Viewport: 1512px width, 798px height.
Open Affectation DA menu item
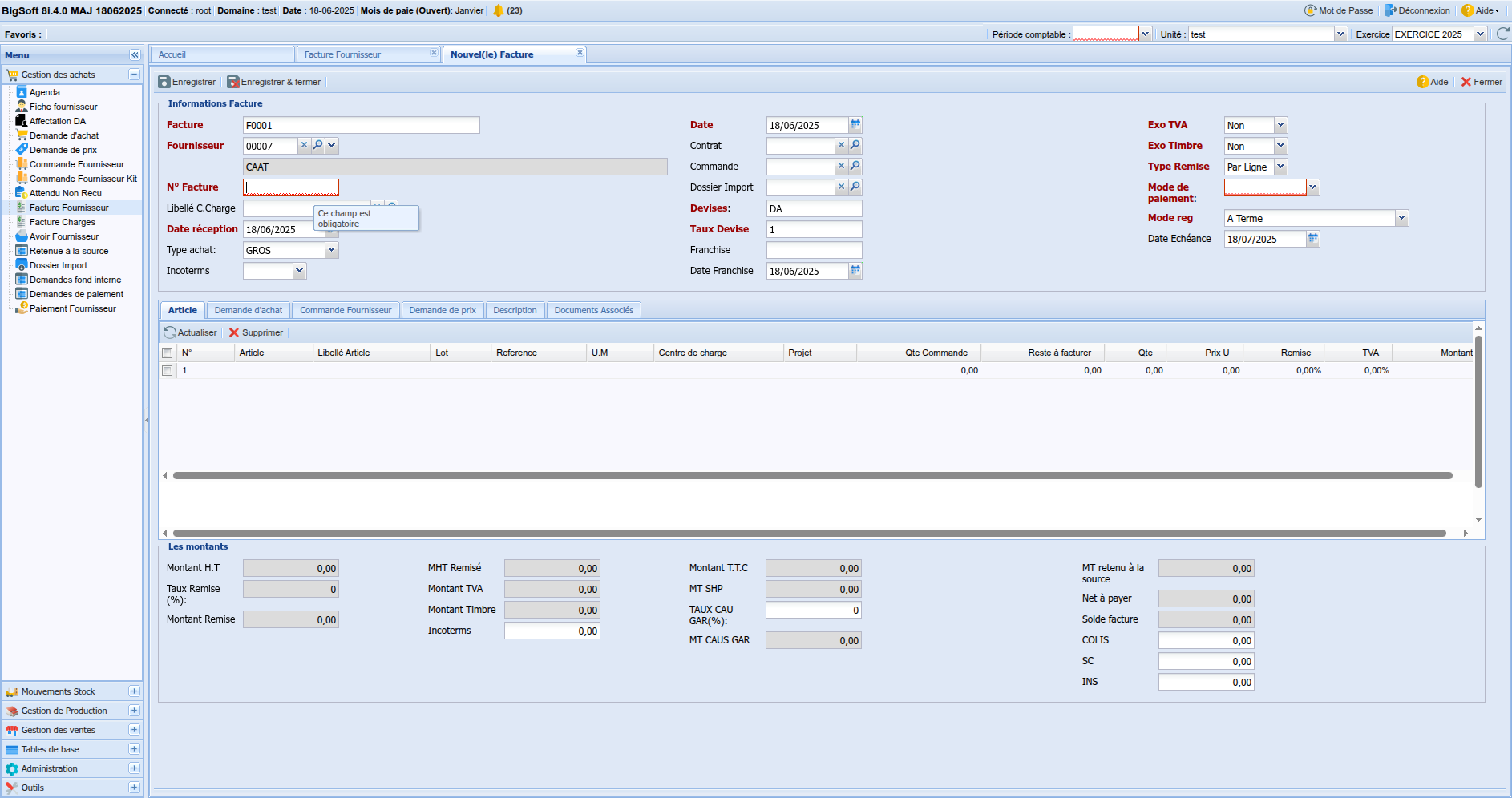(58, 121)
